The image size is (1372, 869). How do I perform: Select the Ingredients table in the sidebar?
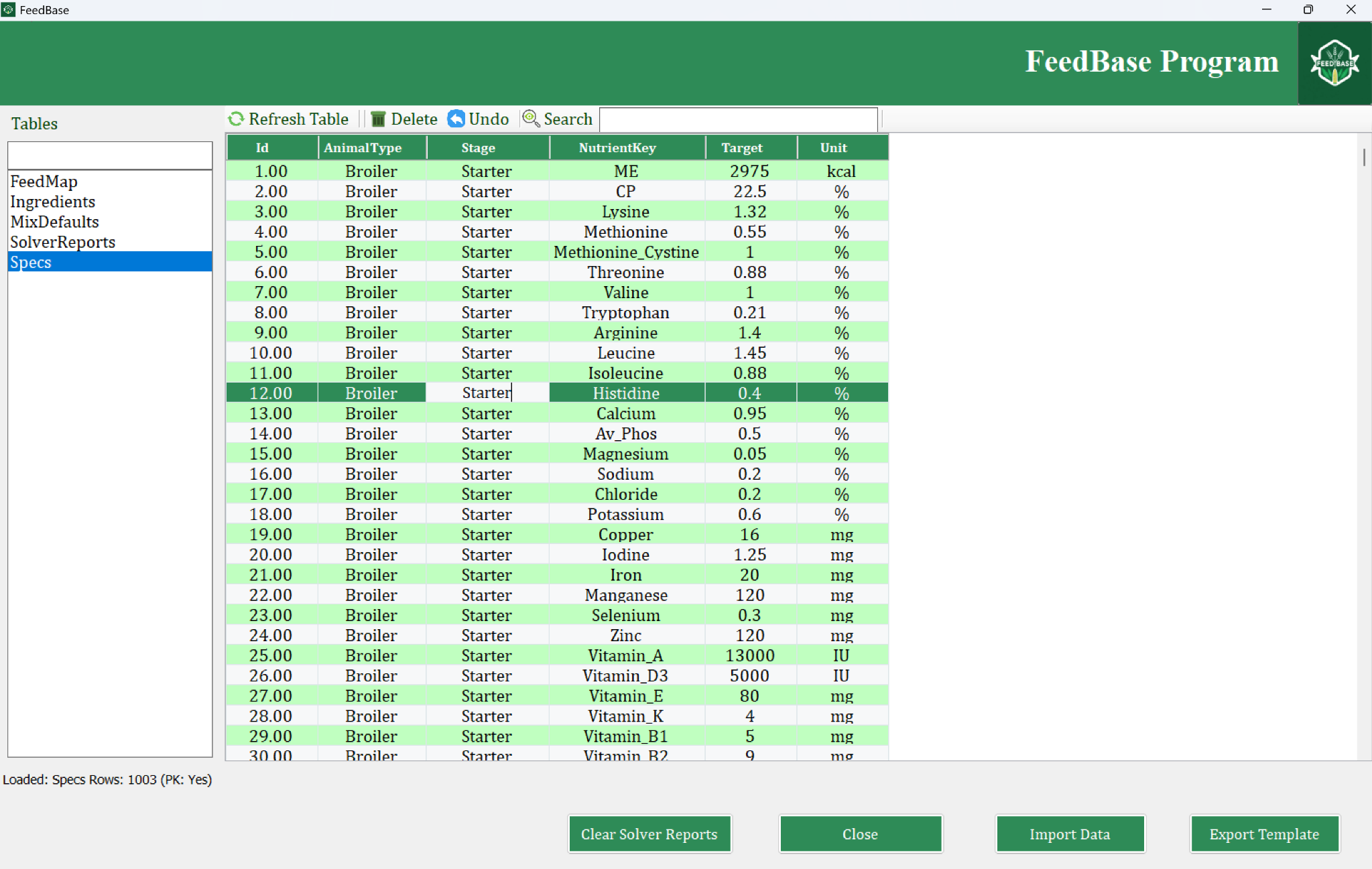(x=52, y=202)
